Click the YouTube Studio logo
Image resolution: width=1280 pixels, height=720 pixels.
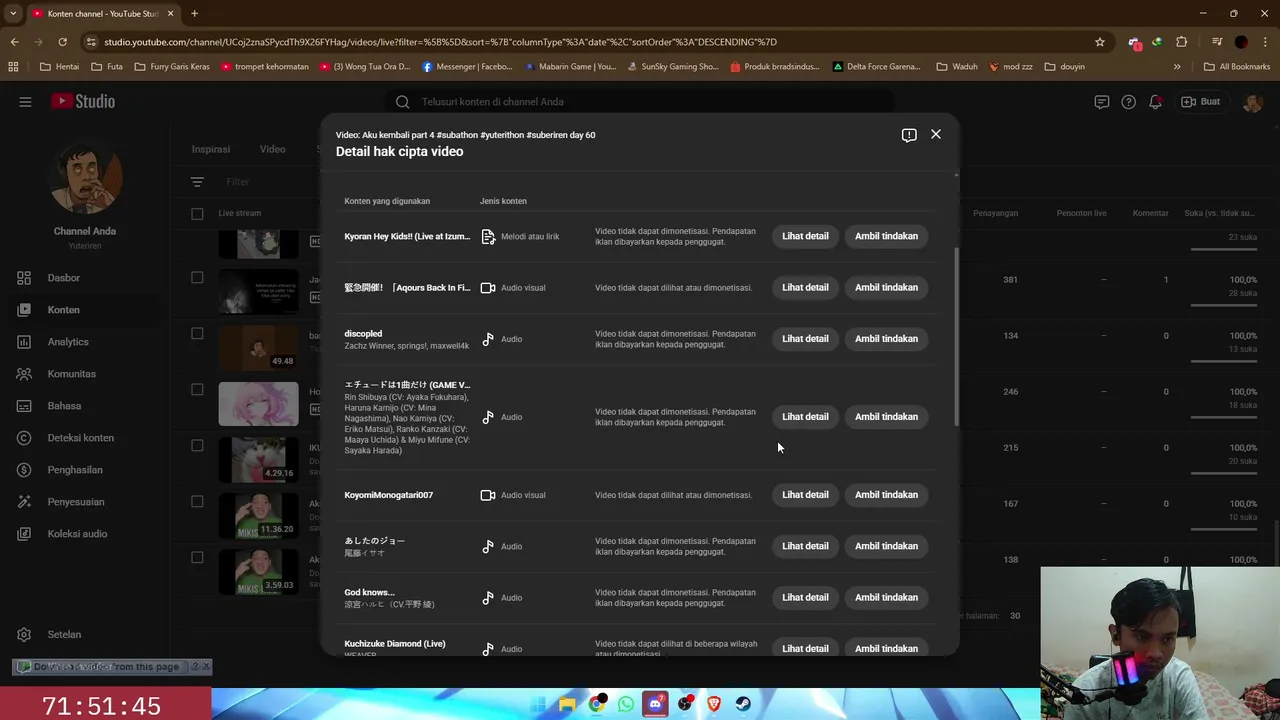point(83,102)
